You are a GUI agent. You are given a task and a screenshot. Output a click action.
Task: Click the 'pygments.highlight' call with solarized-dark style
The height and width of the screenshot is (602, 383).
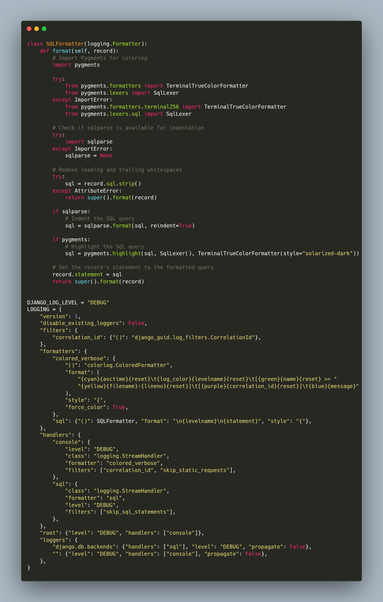click(x=212, y=253)
